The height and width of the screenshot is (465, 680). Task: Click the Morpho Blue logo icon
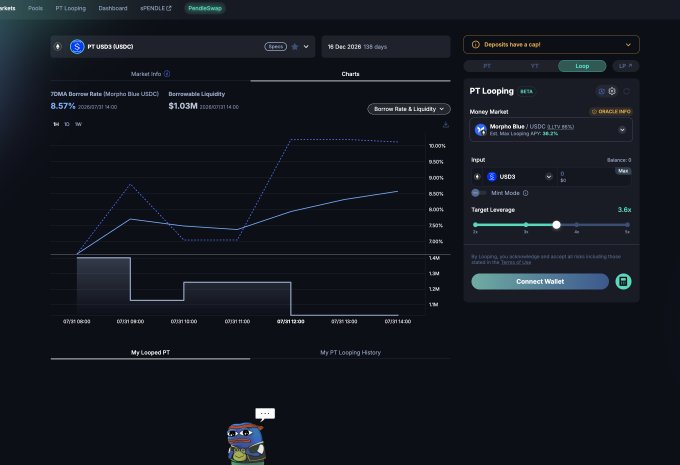click(x=481, y=130)
